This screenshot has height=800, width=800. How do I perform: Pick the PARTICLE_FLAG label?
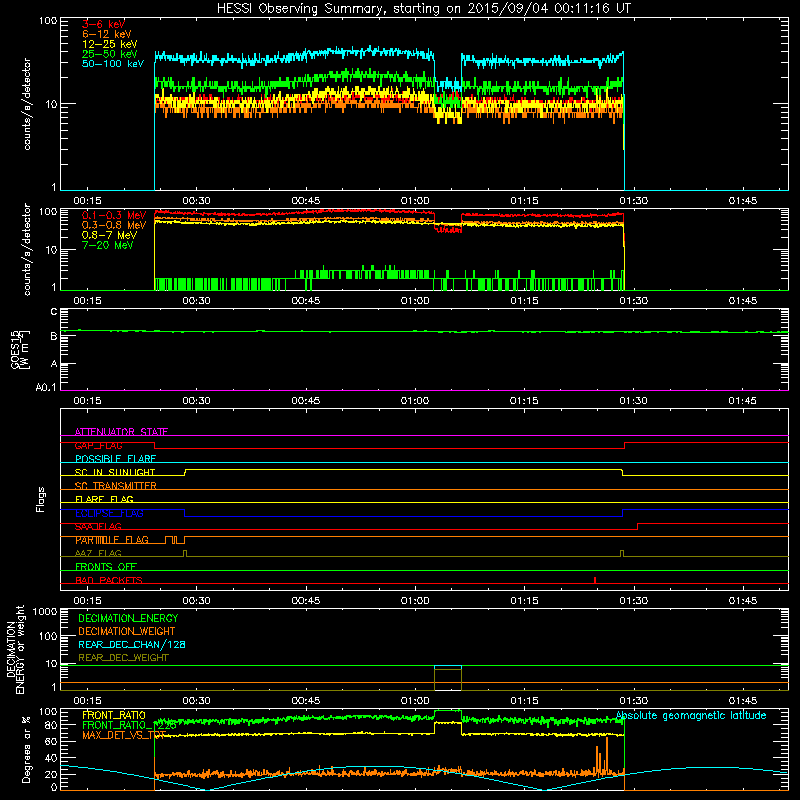click(112, 540)
